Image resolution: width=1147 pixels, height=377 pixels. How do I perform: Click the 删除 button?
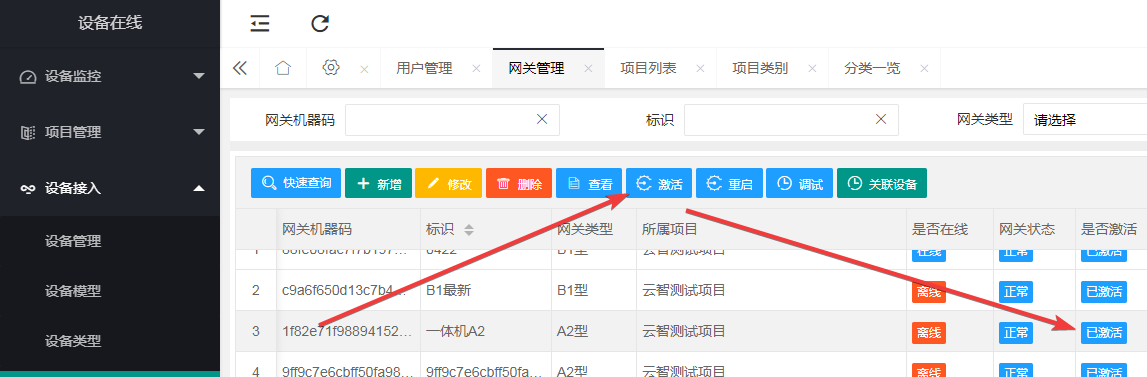point(519,183)
